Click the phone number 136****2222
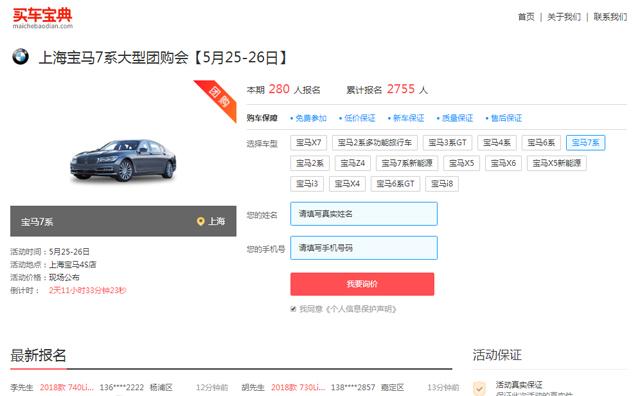Viewport: 640px width, 396px height. click(x=122, y=387)
